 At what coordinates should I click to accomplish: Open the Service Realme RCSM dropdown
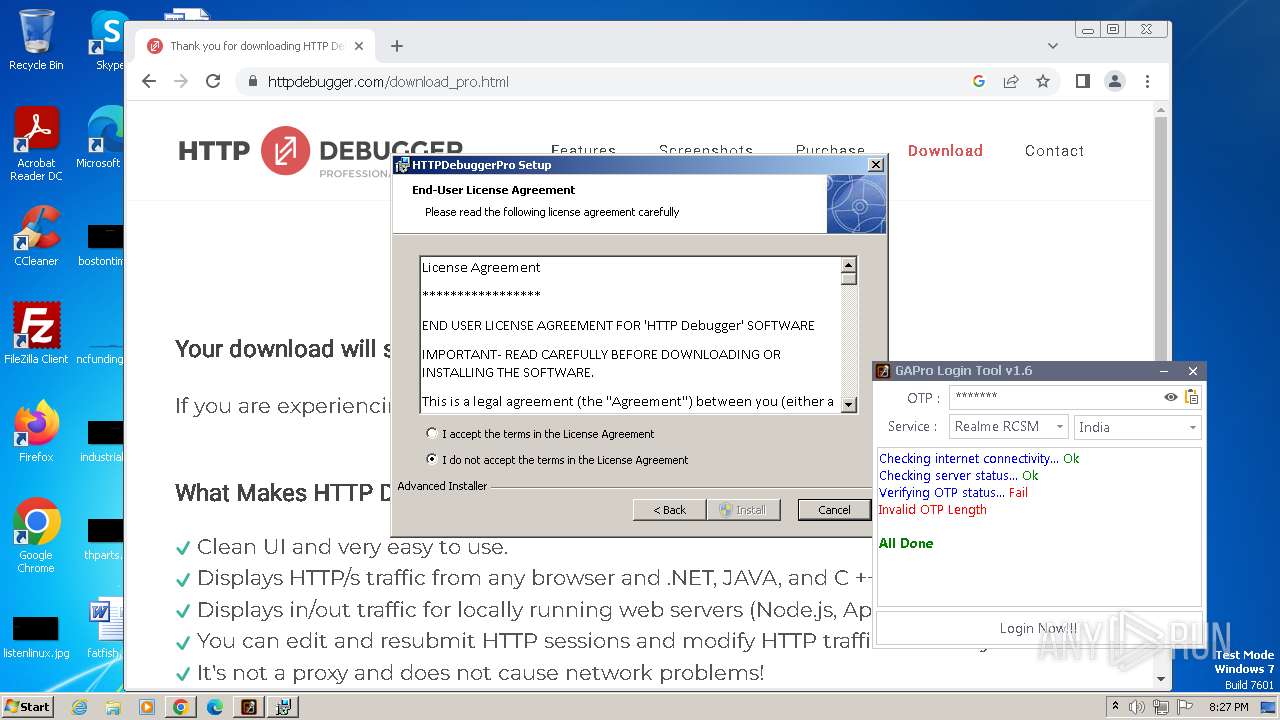(x=1008, y=427)
